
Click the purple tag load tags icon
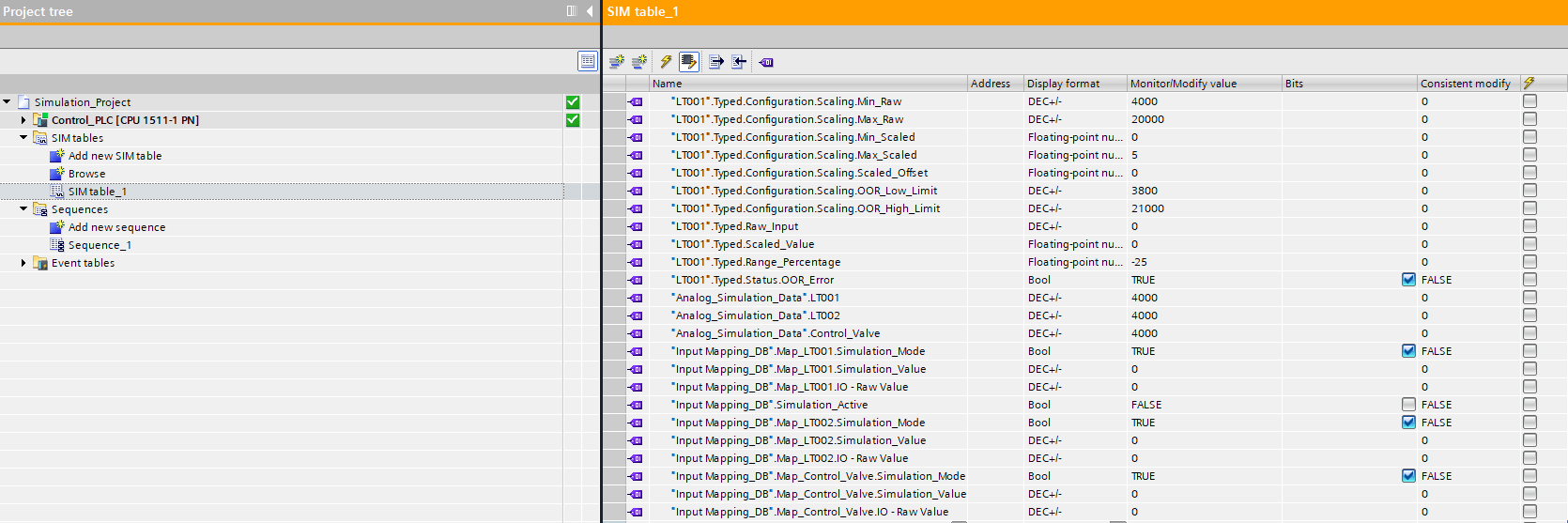[766, 62]
